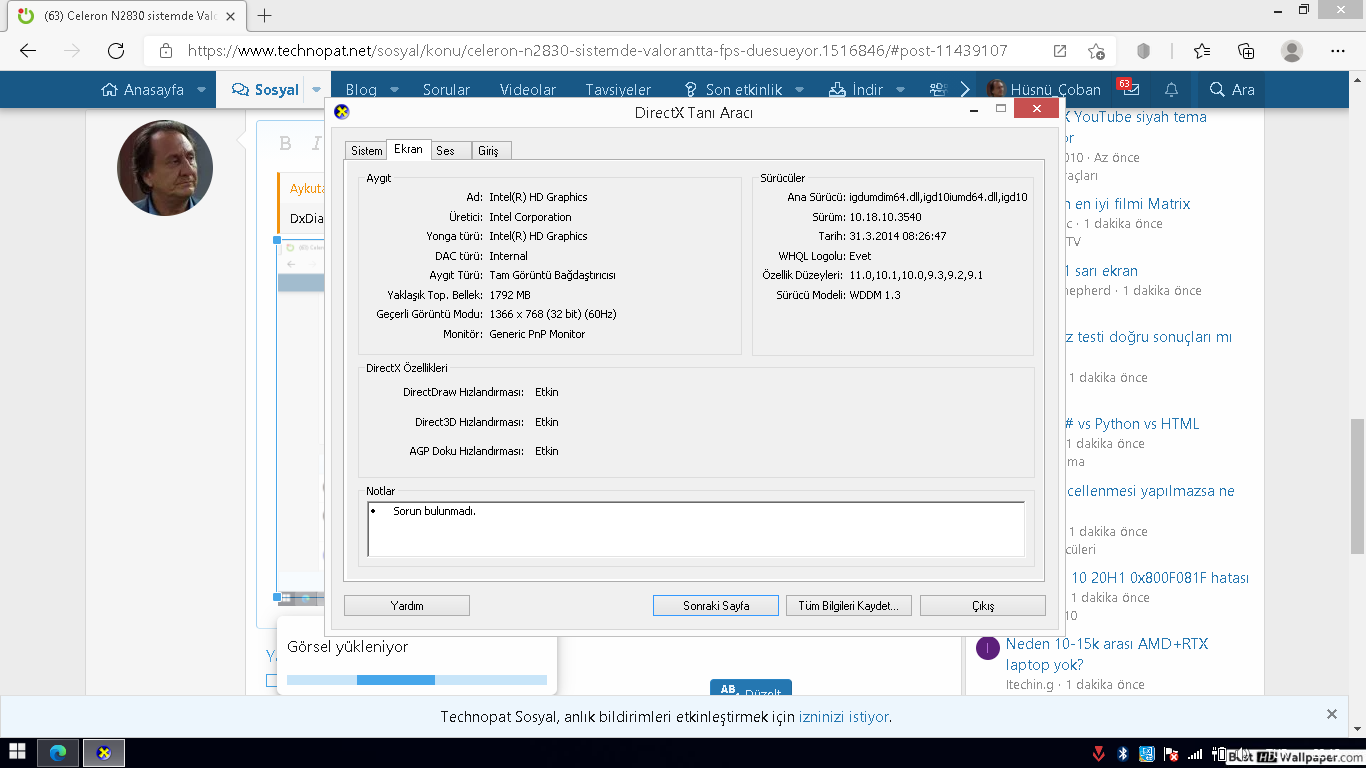Open the Giriş tab
The height and width of the screenshot is (768, 1366).
(x=489, y=150)
